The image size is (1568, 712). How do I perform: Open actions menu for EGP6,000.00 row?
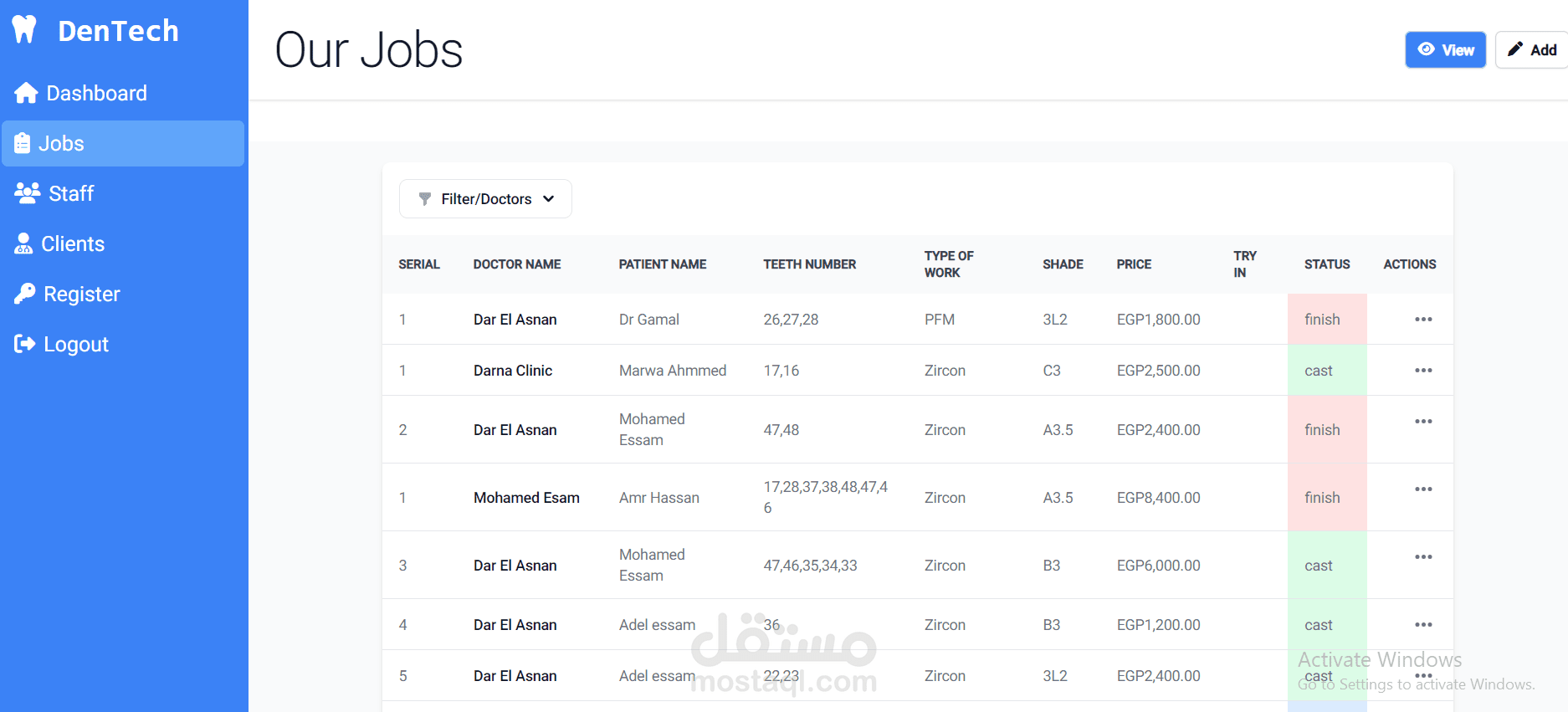[1423, 556]
